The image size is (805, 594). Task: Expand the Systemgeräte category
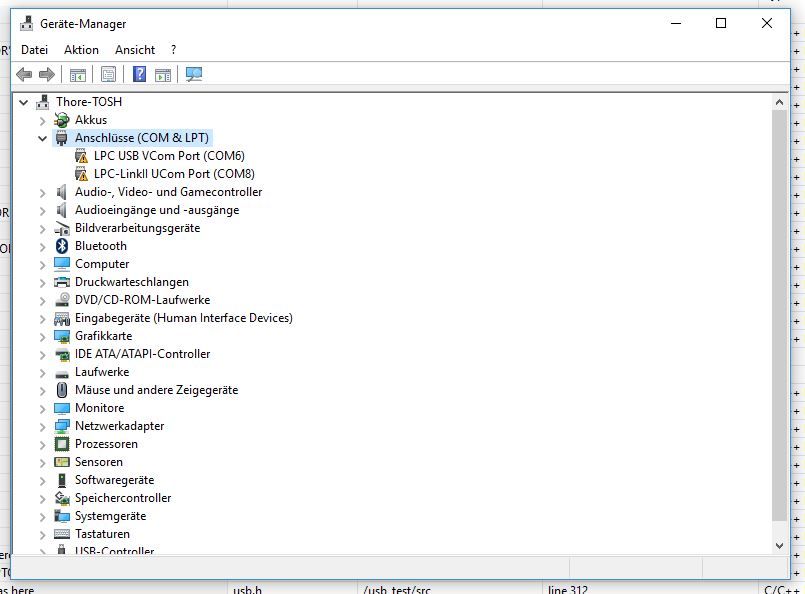pyautogui.click(x=43, y=516)
